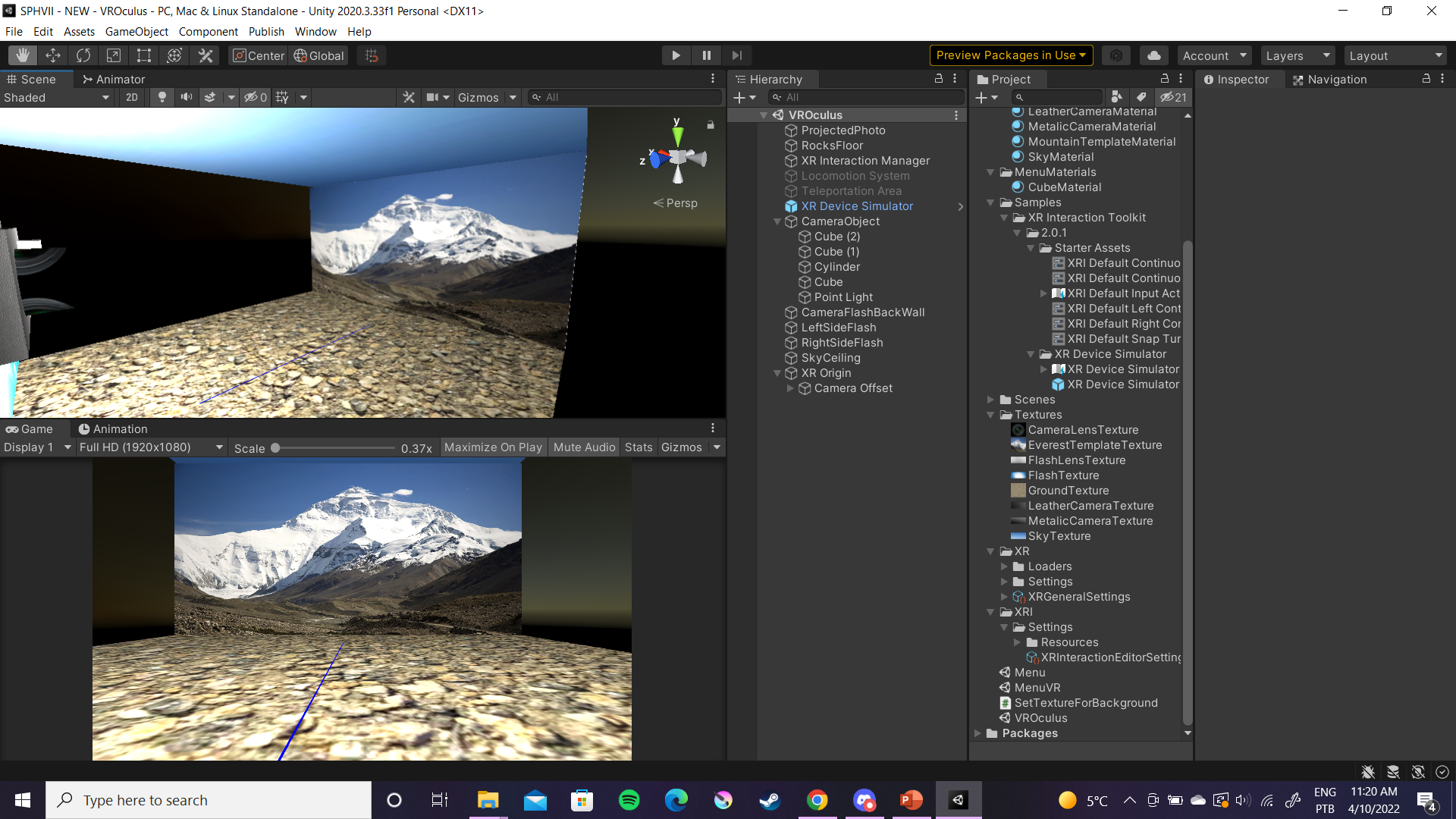Select the Rect Transform tool
The width and height of the screenshot is (1456, 819).
coord(144,55)
